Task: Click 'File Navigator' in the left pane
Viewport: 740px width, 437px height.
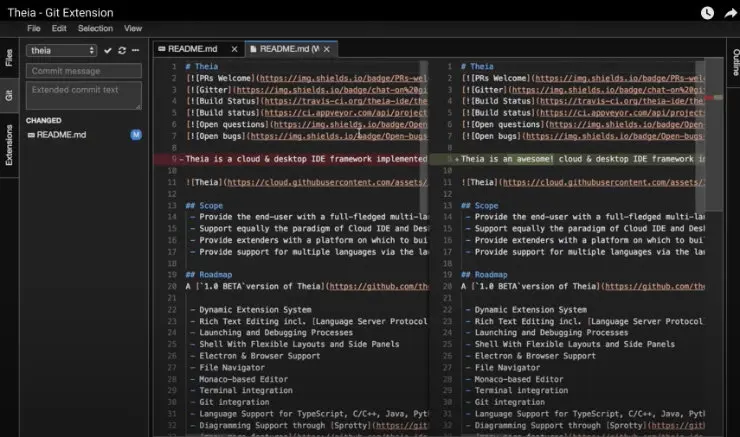Action: (x=232, y=368)
